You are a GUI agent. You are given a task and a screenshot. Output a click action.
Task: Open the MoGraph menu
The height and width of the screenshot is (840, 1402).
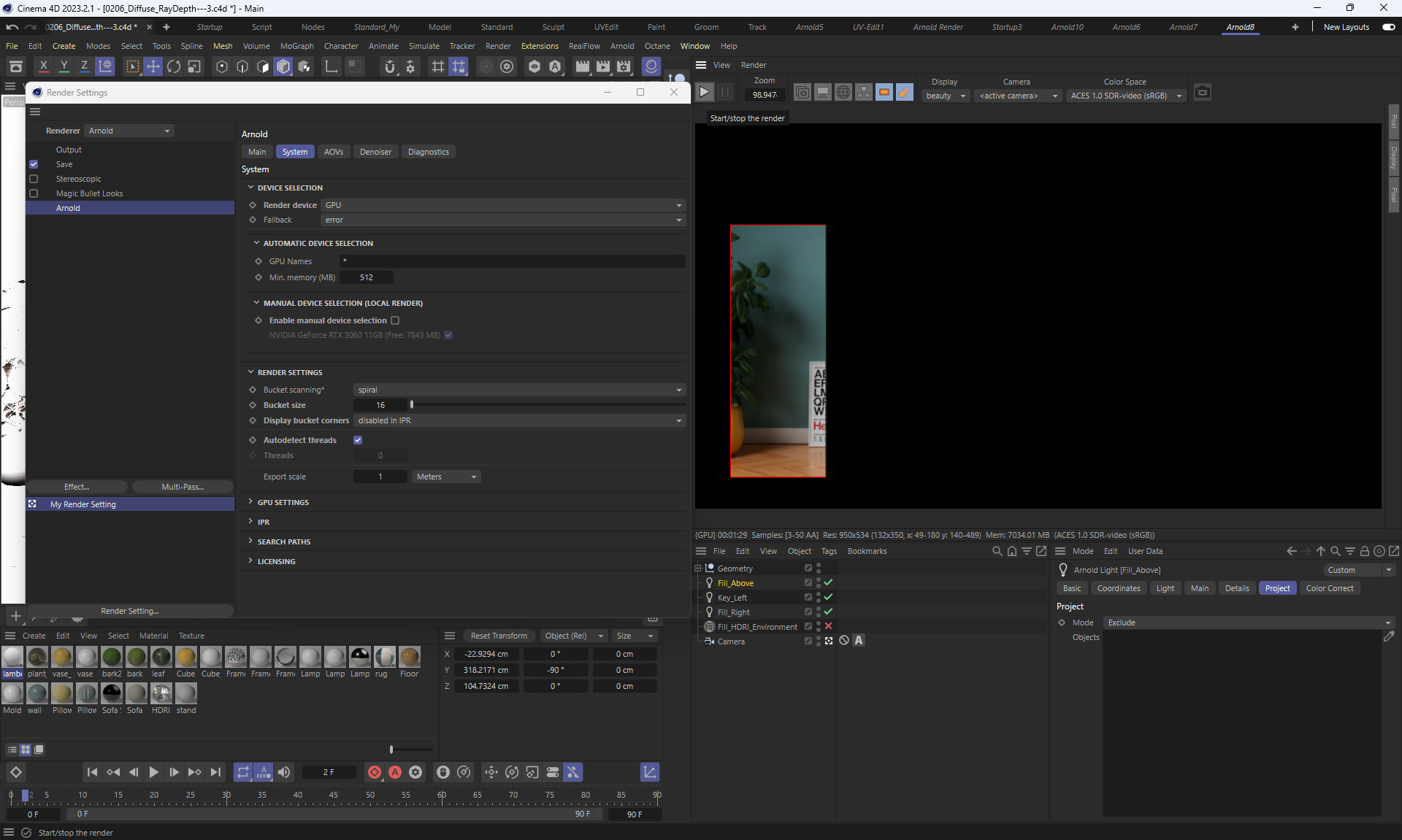pos(296,46)
